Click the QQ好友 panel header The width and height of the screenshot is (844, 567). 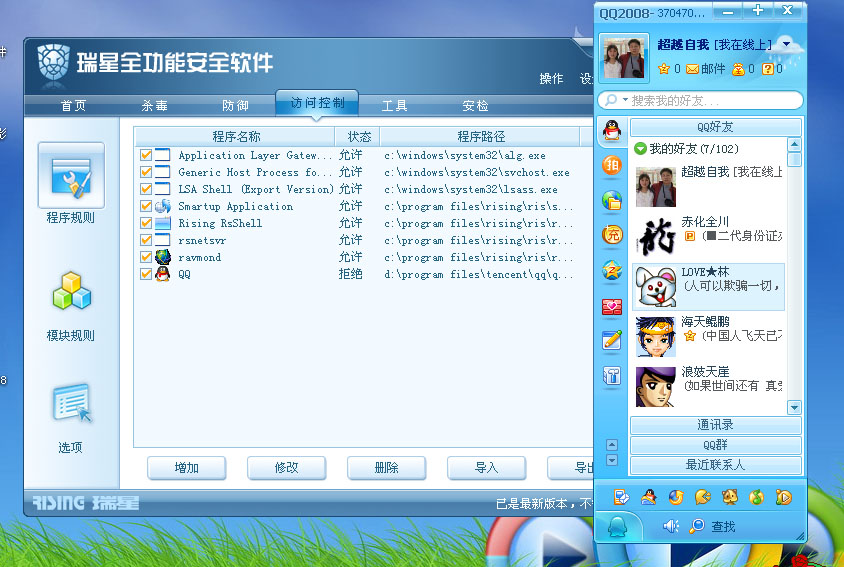715,127
